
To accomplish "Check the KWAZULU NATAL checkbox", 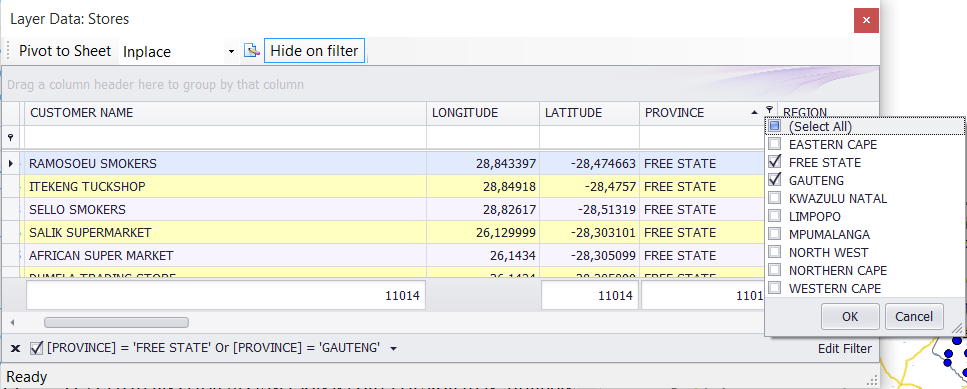I will coord(775,199).
